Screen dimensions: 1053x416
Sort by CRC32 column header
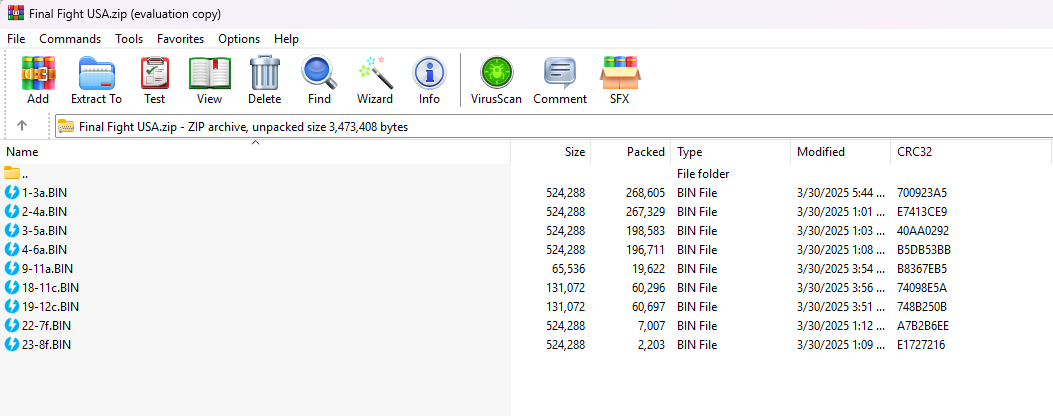coord(970,152)
